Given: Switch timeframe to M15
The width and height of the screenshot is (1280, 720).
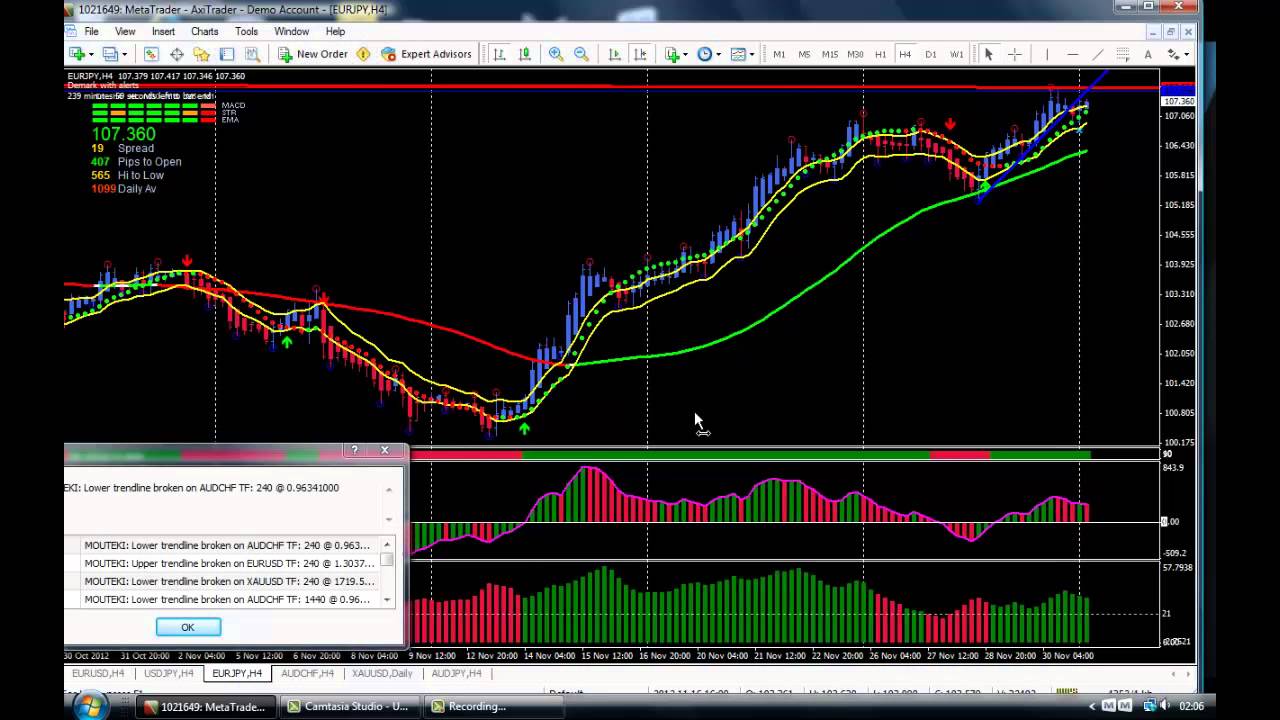Looking at the screenshot, I should (830, 54).
